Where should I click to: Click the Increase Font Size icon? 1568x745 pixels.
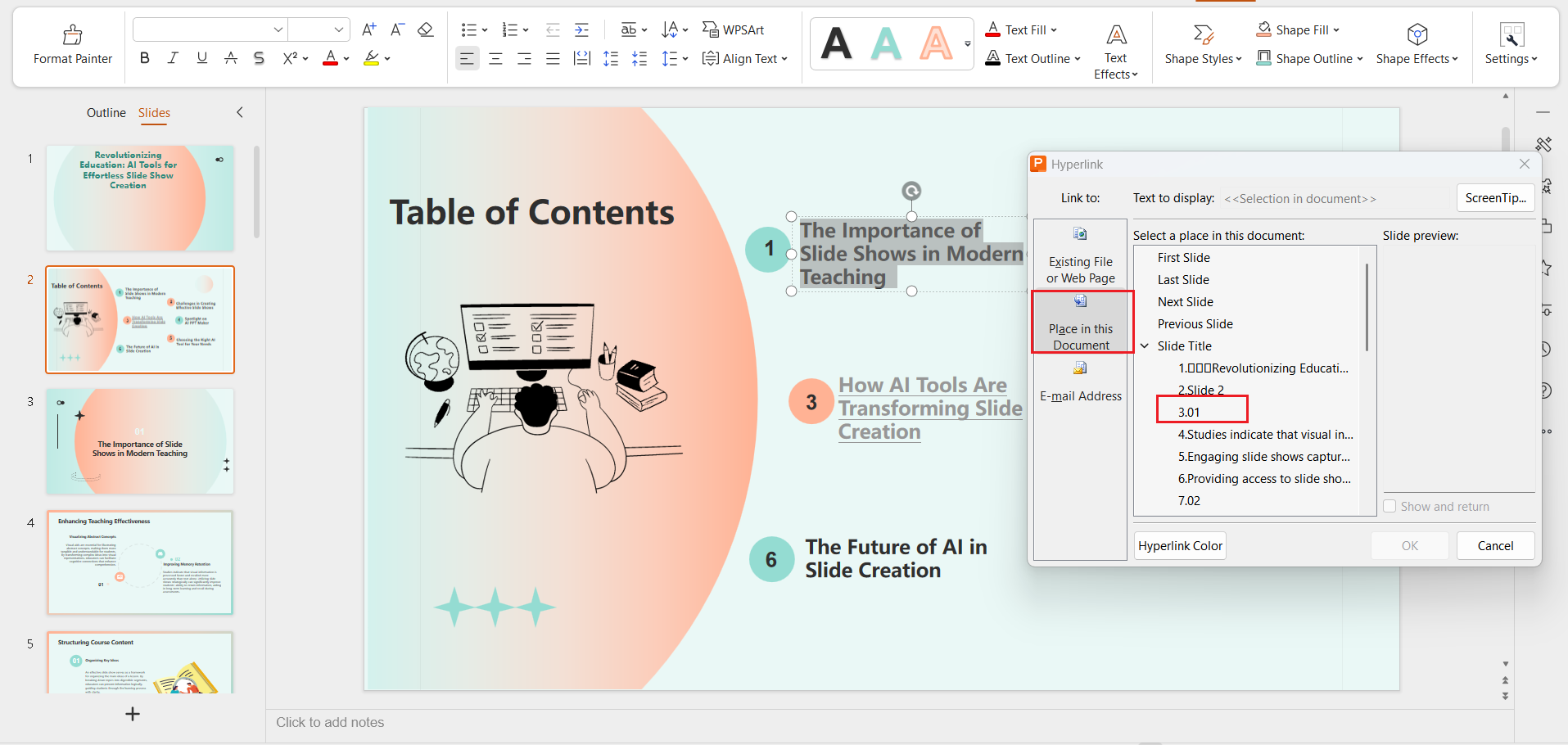coord(368,29)
